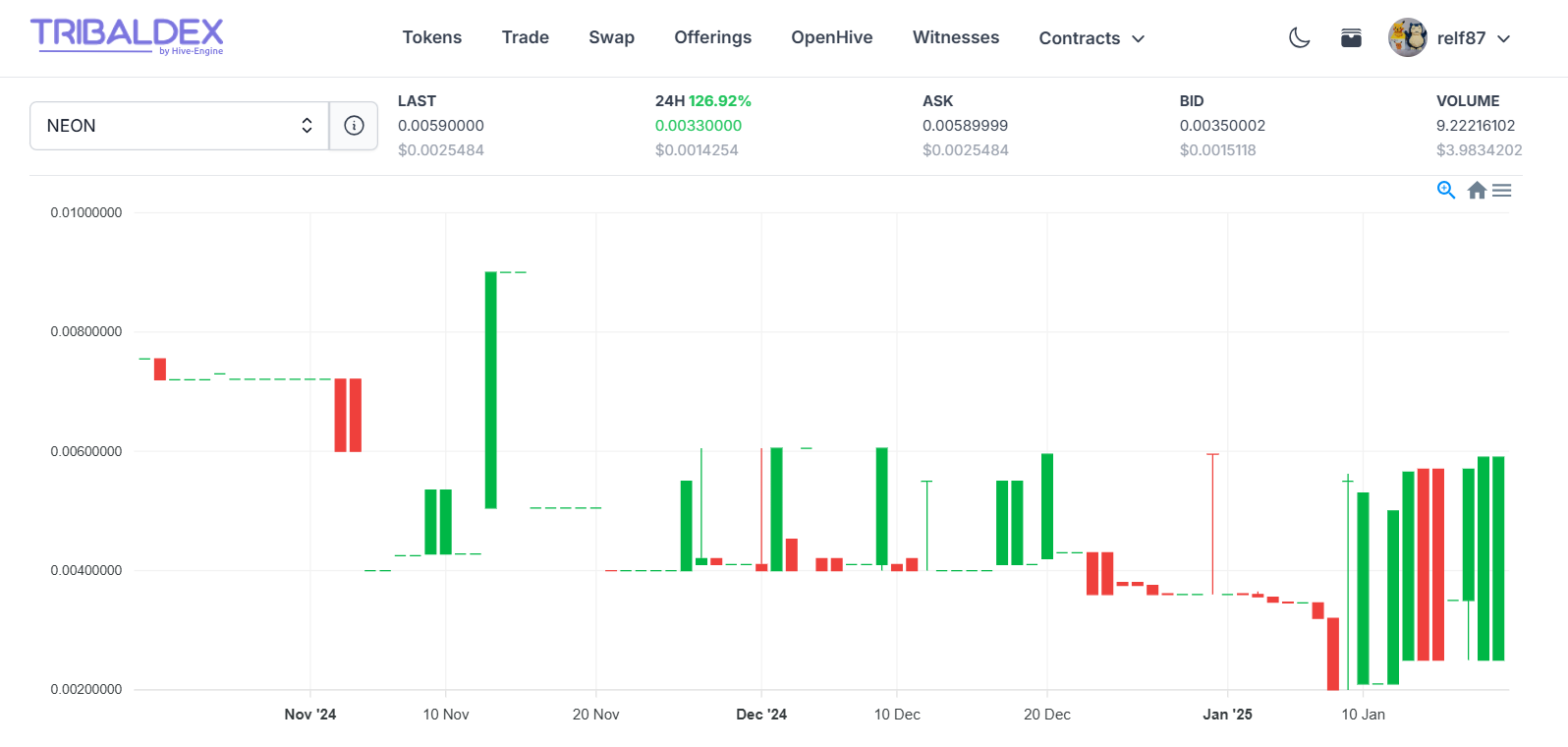Click the 20 Dec x-axis label
1568x747 pixels.
1047,715
